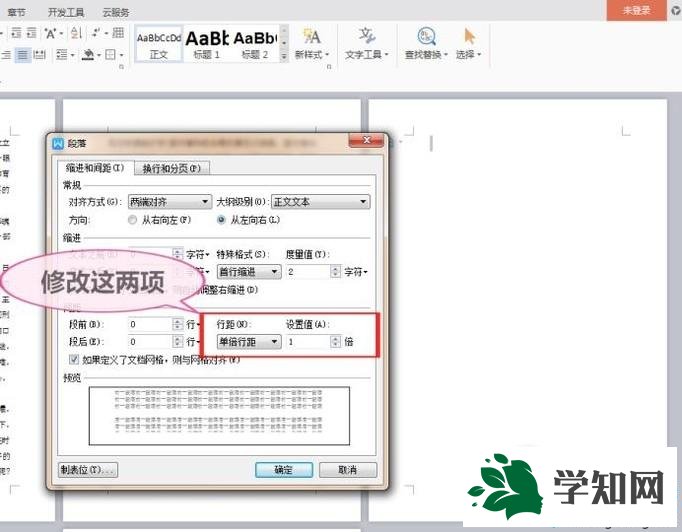Click the grid icon beside paragraph marks
This screenshot has height=532, width=682.
click(118, 33)
